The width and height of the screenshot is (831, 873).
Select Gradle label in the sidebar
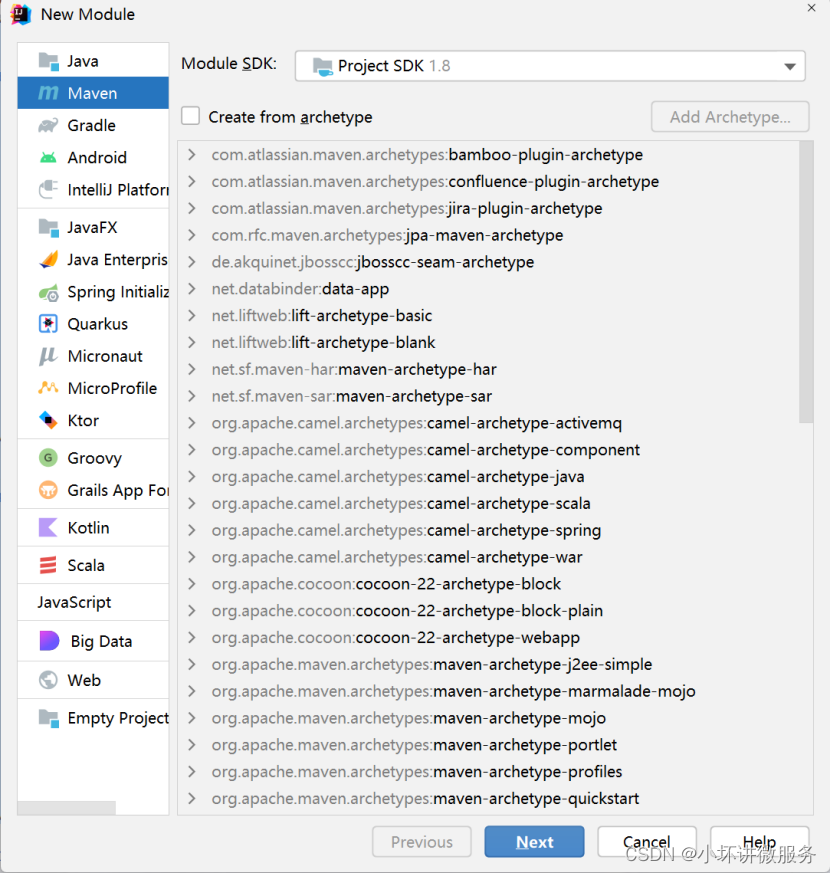tap(91, 125)
